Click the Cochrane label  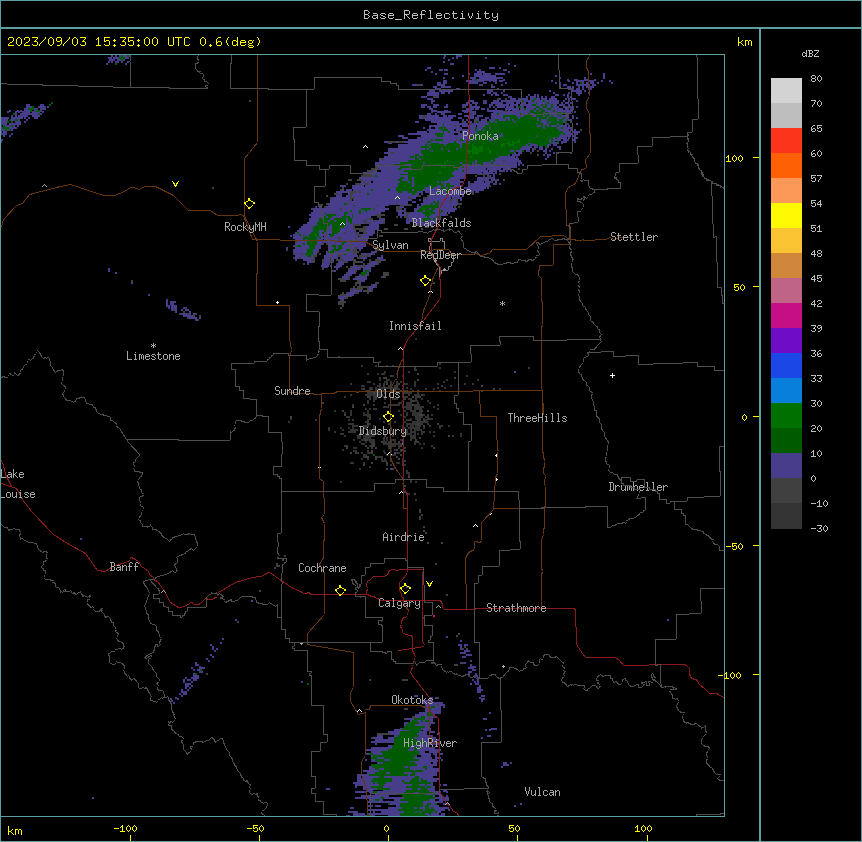[322, 568]
